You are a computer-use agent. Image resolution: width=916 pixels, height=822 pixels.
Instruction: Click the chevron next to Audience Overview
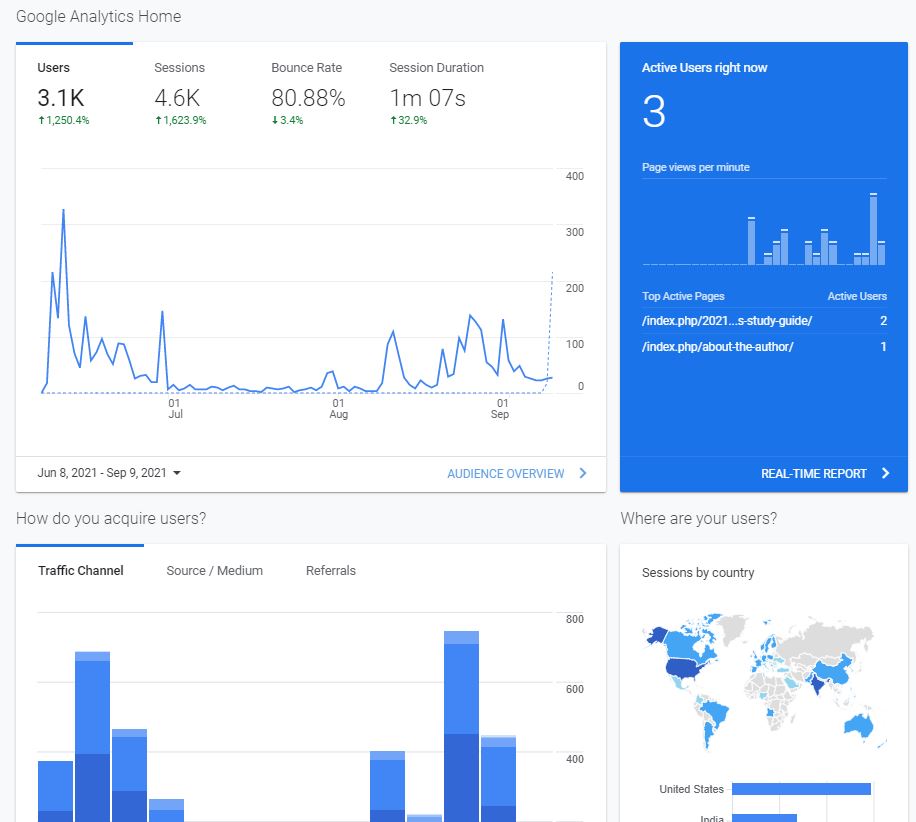coord(583,474)
